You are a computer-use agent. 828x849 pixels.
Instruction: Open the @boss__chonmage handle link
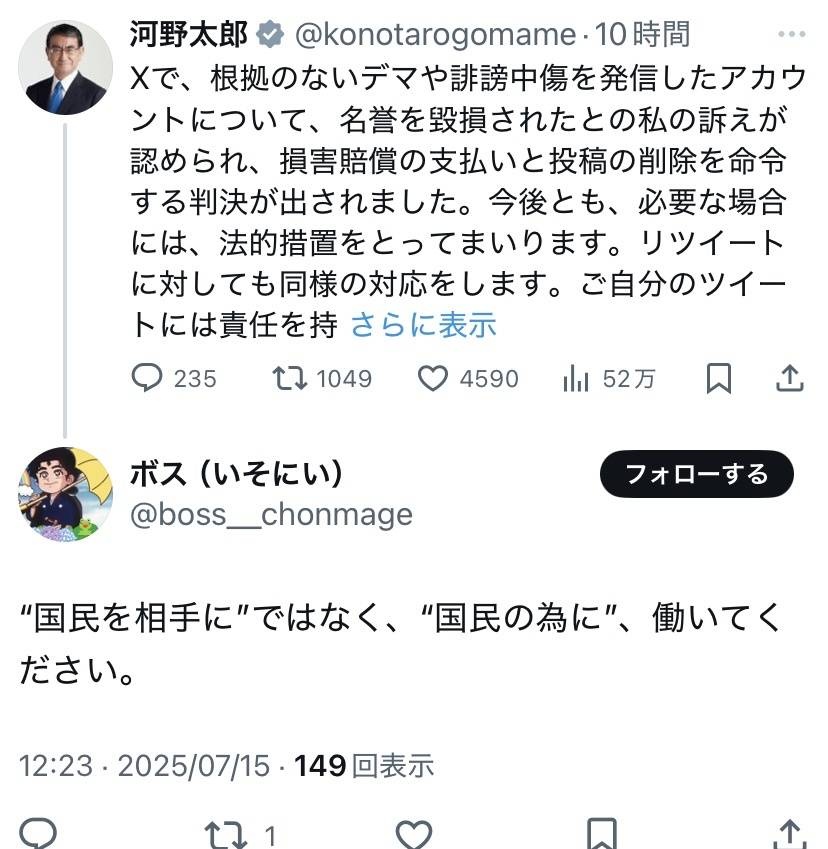tap(271, 514)
